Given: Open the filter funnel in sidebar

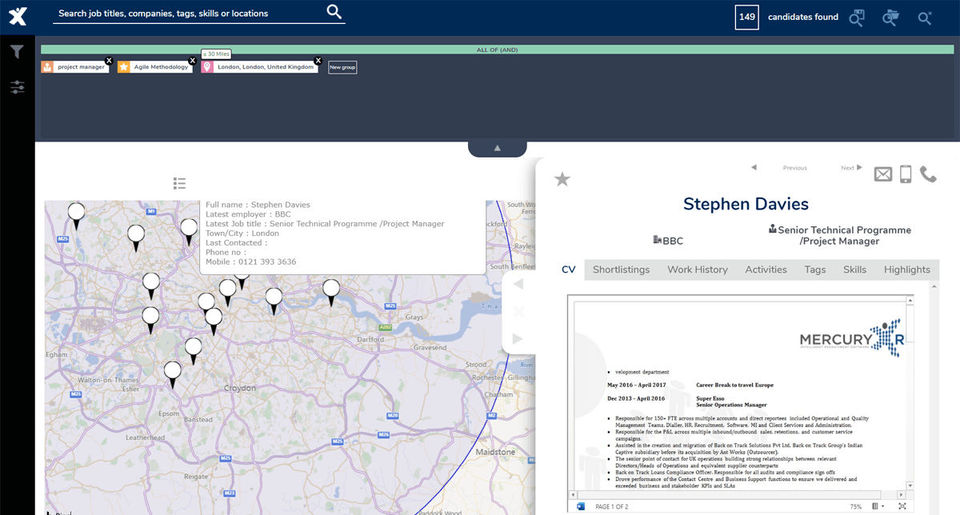Looking at the screenshot, I should coord(17,52).
